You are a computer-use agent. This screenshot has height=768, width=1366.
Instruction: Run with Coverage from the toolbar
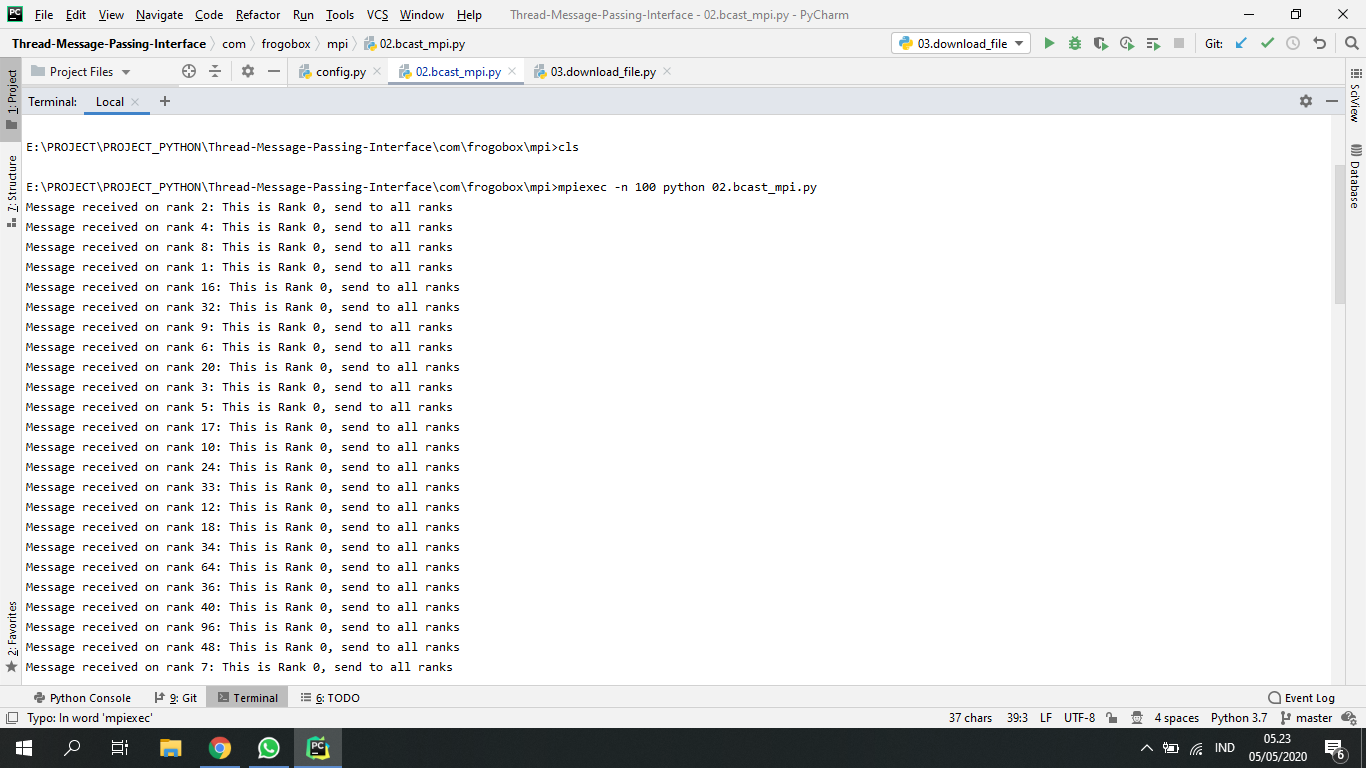coord(1101,43)
